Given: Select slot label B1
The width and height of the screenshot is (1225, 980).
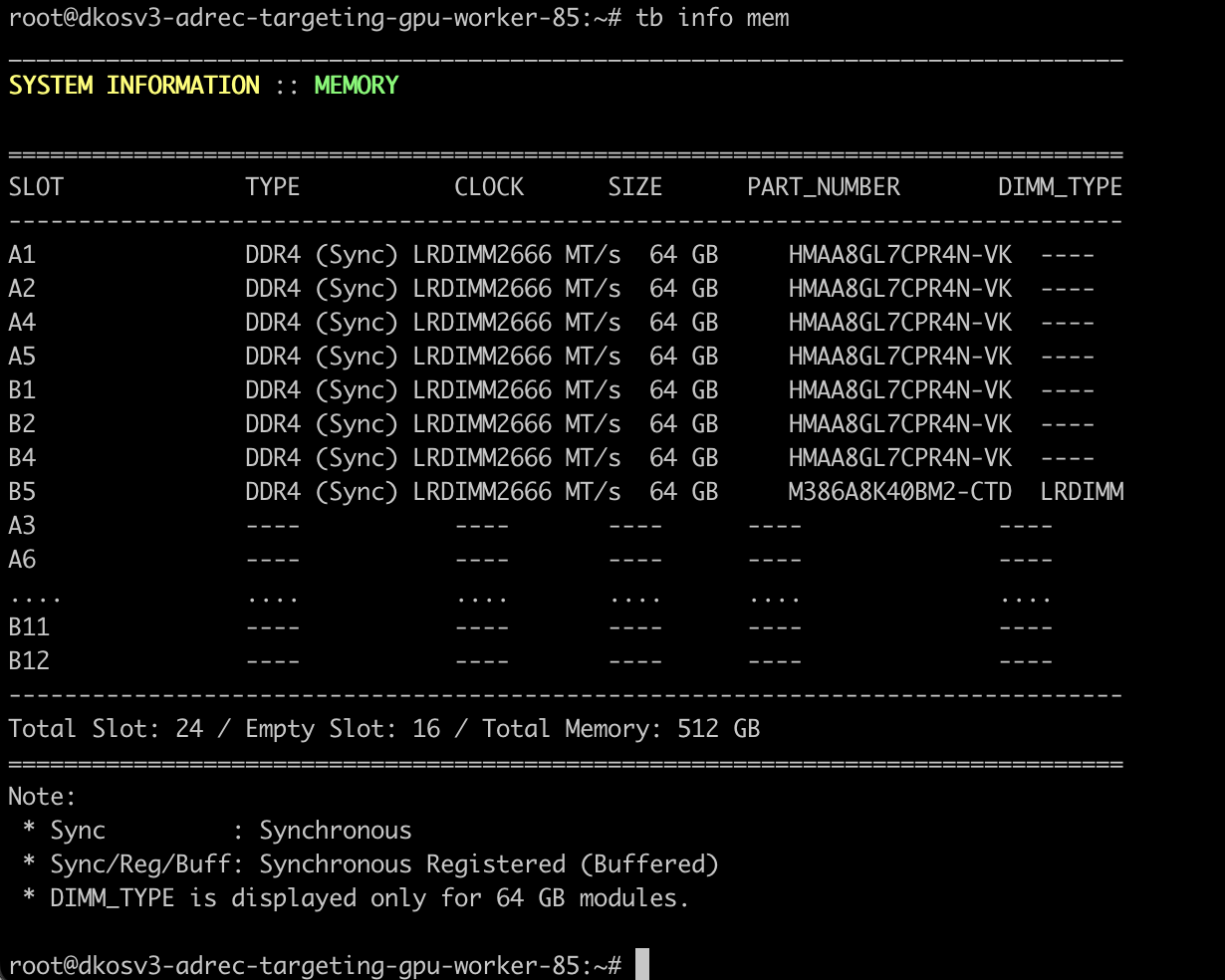Looking at the screenshot, I should coord(22,390).
